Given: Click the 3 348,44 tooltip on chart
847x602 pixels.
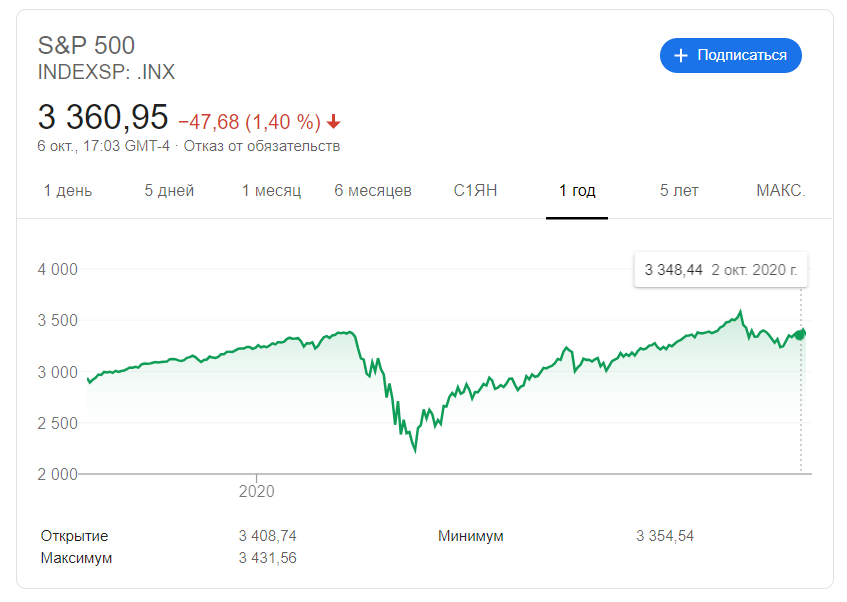Looking at the screenshot, I should (x=721, y=270).
